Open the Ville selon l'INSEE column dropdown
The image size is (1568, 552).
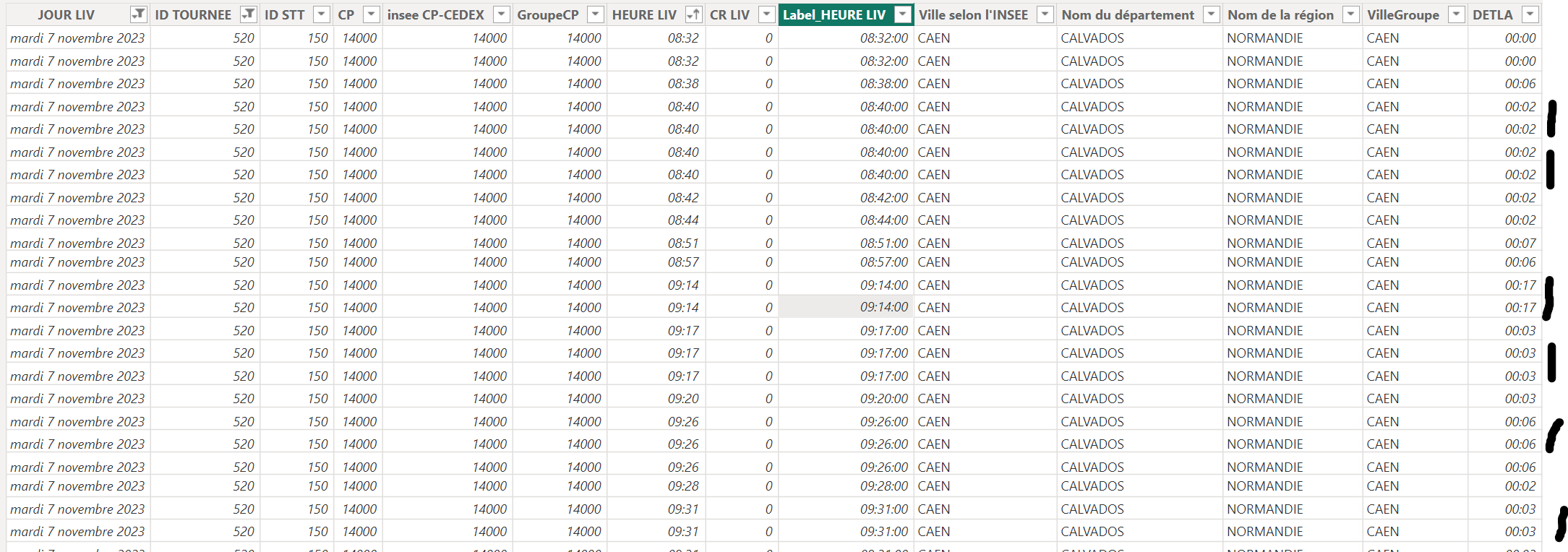(x=1045, y=14)
